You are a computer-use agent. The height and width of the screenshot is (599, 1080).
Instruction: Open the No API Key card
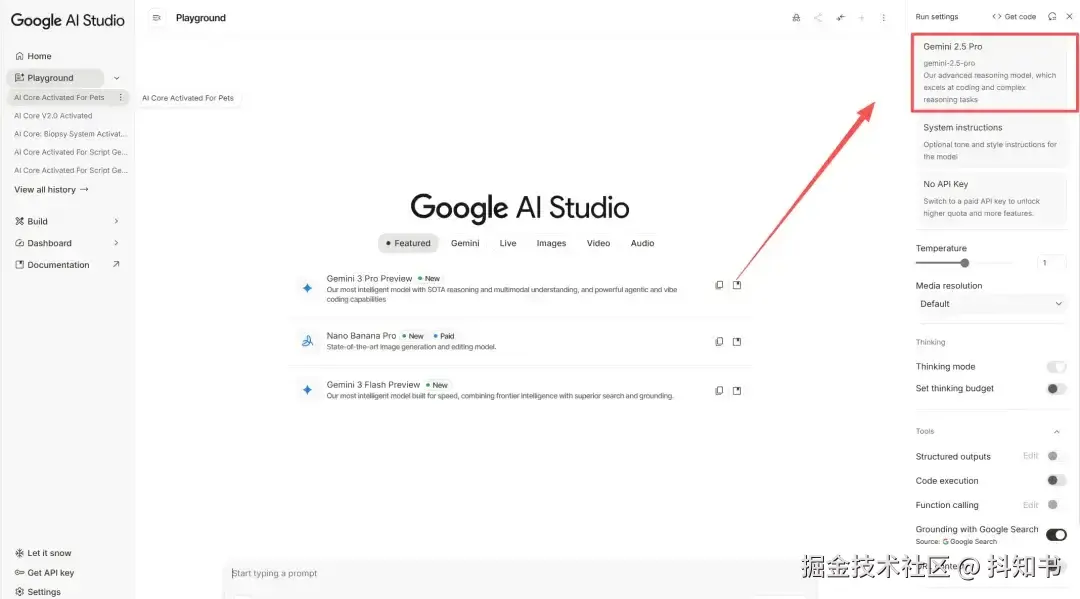[991, 198]
